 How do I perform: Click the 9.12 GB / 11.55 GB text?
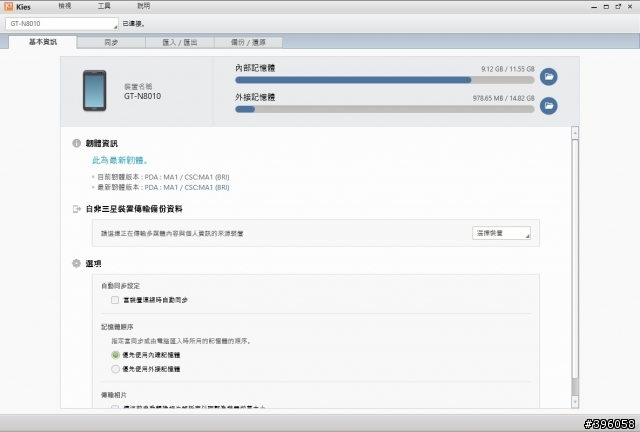[507, 69]
